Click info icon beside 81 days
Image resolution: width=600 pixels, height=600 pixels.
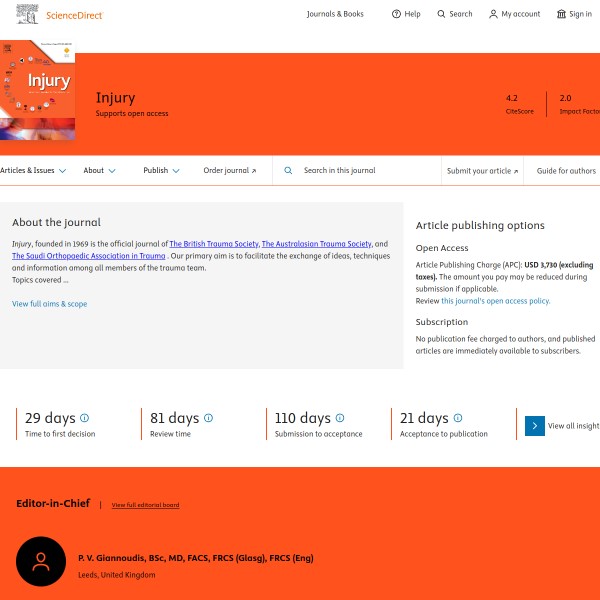tap(208, 418)
